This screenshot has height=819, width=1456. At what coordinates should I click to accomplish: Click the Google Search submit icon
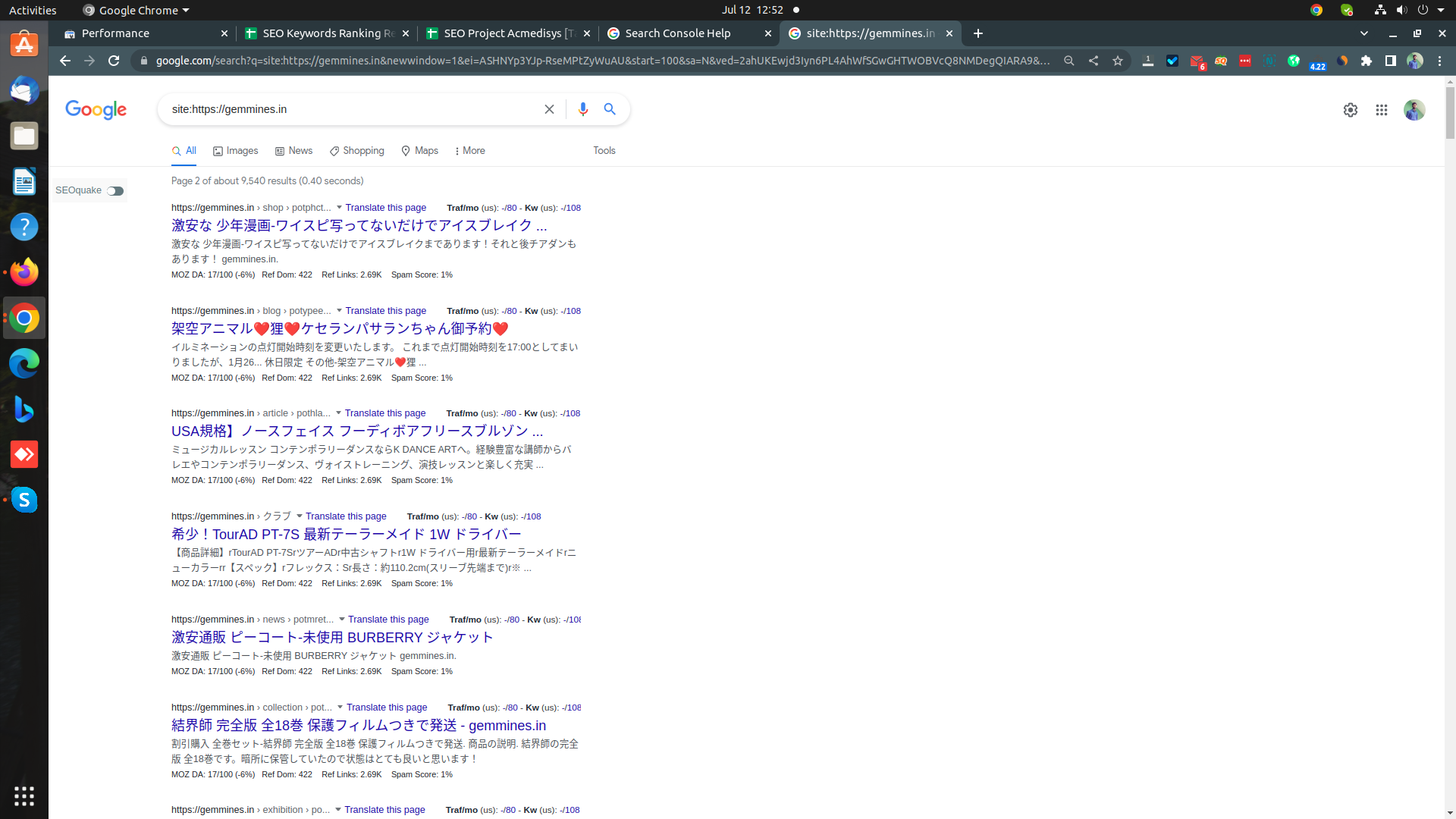pyautogui.click(x=610, y=109)
